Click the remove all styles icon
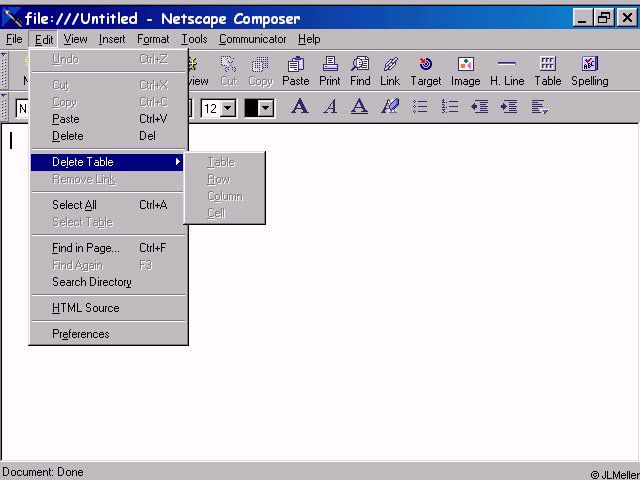Screen dimensions: 640x480 (x=390, y=107)
